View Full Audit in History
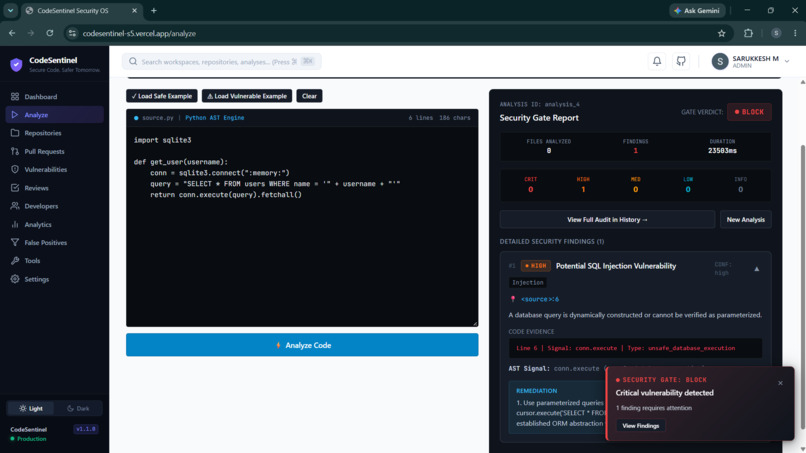Viewport: 806px width, 453px height. click(x=607, y=220)
